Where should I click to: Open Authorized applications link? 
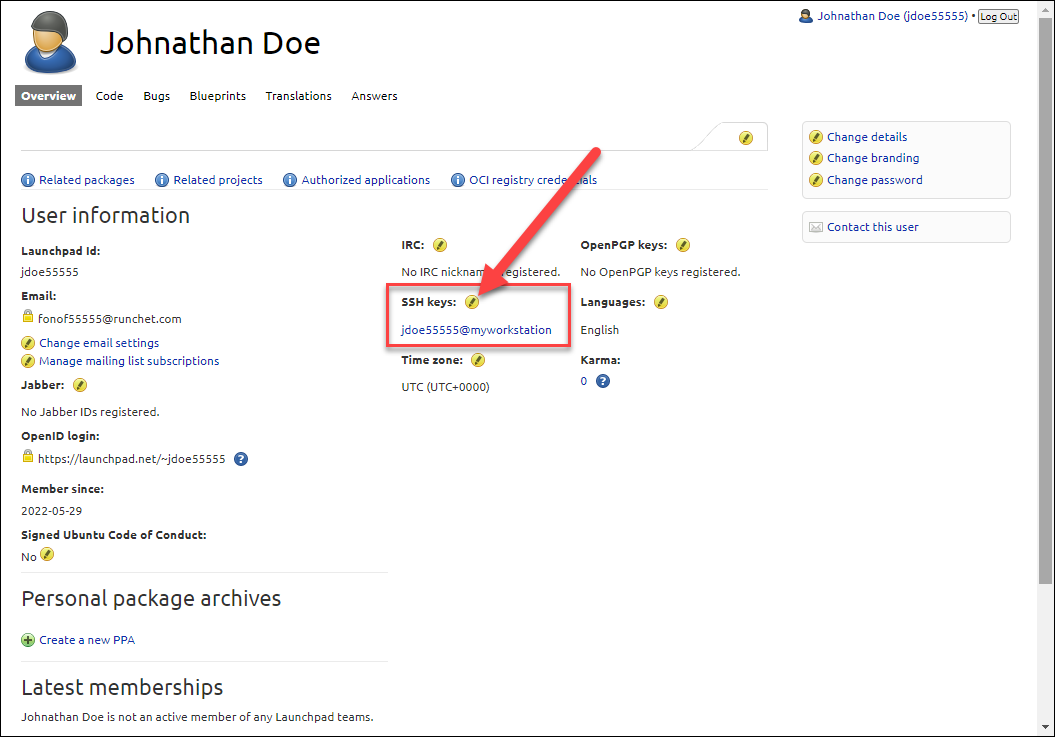365,180
